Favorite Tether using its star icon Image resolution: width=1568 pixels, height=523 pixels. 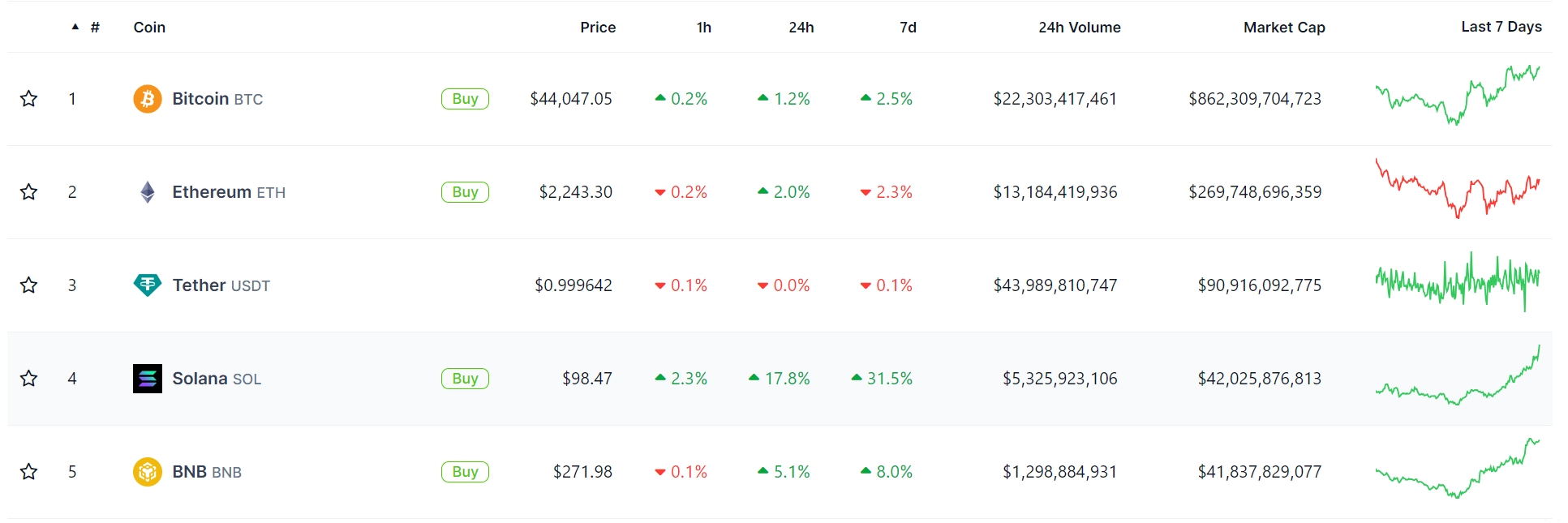click(x=29, y=285)
